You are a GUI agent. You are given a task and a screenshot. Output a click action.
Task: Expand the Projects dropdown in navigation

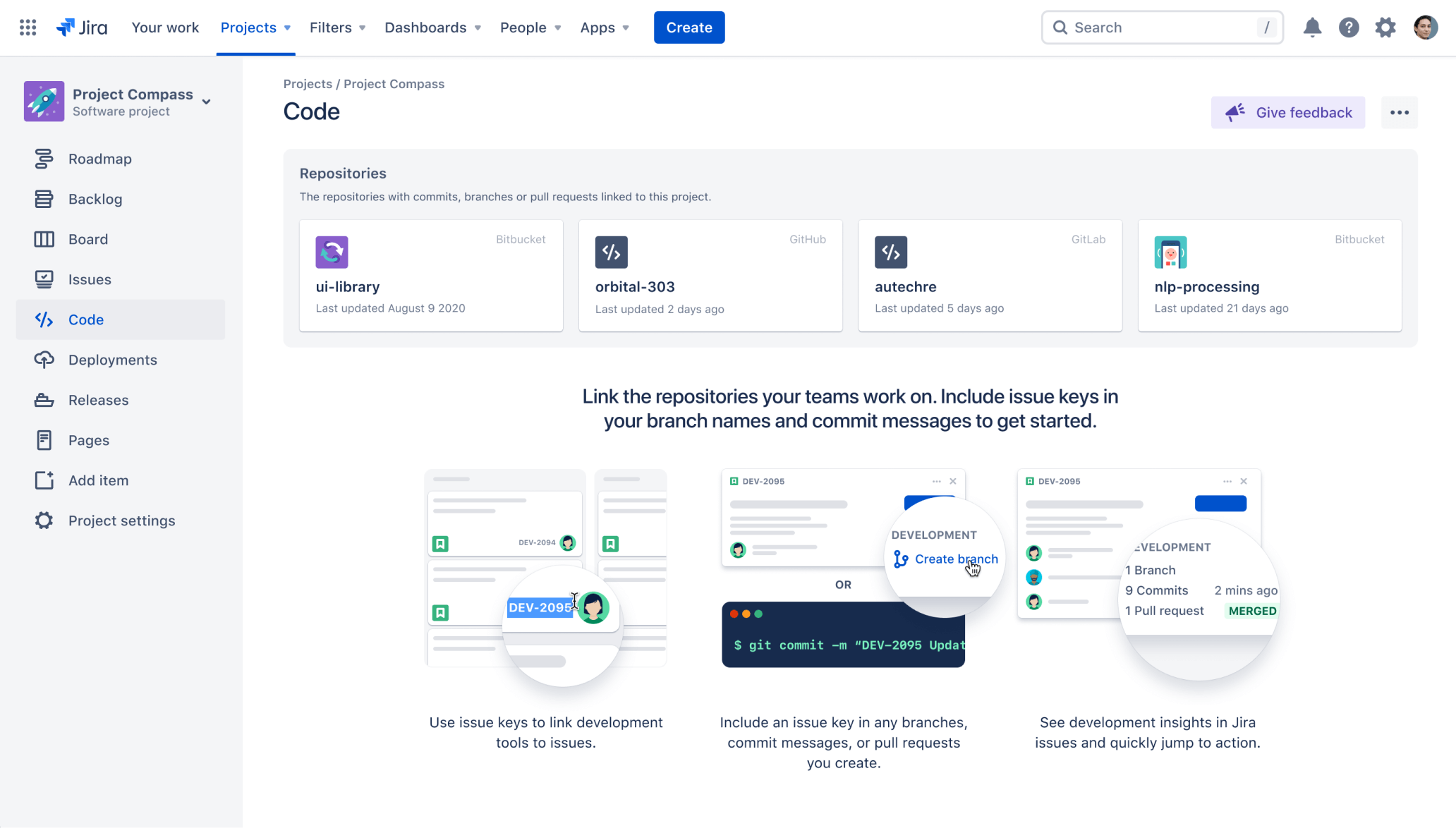tap(256, 27)
